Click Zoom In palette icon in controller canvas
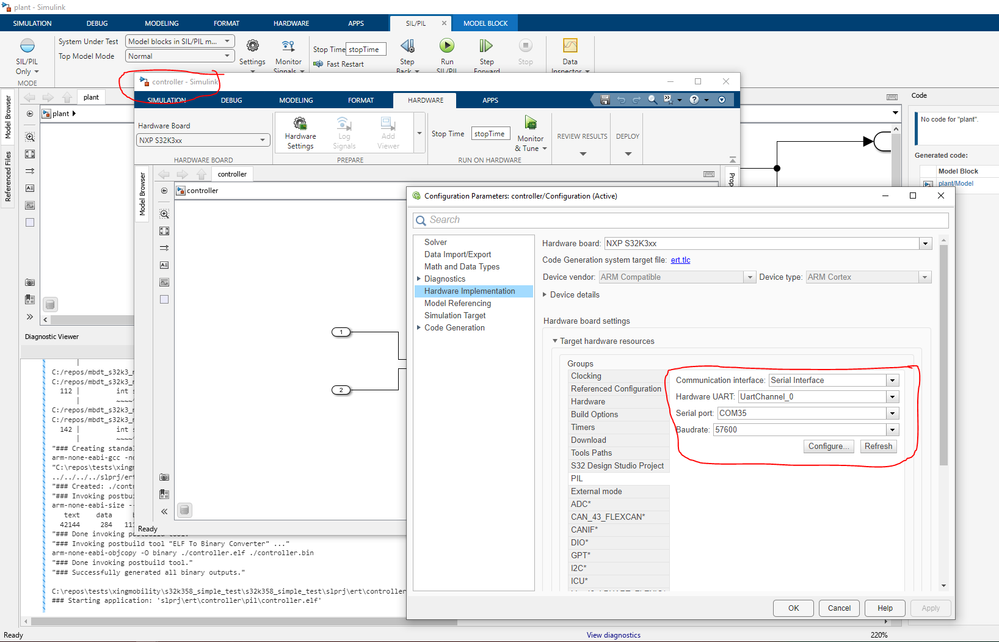The image size is (999, 642). click(164, 214)
